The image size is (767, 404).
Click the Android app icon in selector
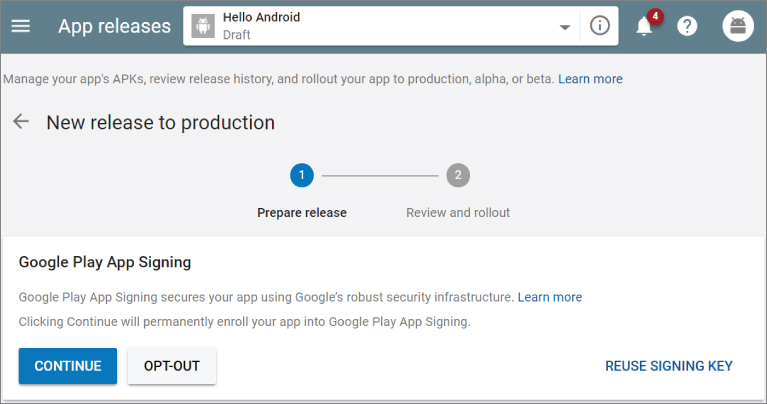(x=204, y=26)
